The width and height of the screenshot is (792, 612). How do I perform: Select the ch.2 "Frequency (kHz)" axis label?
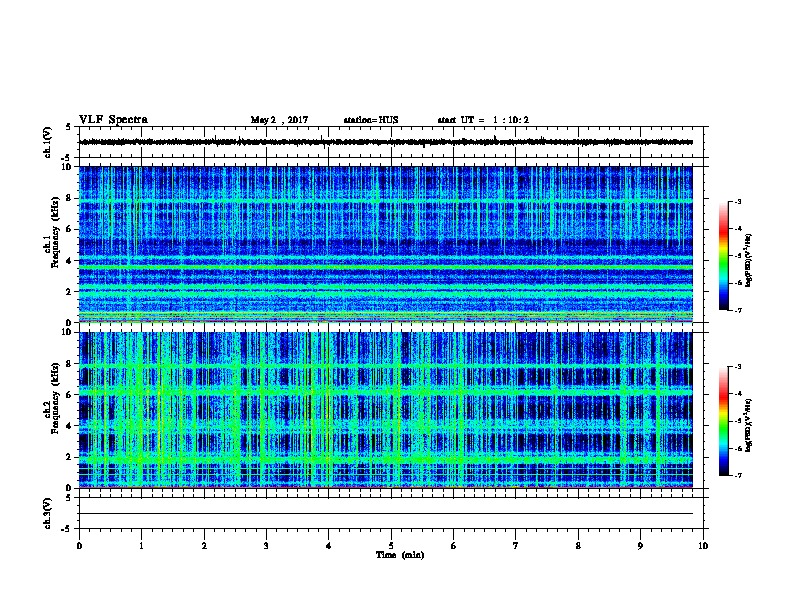pos(55,398)
